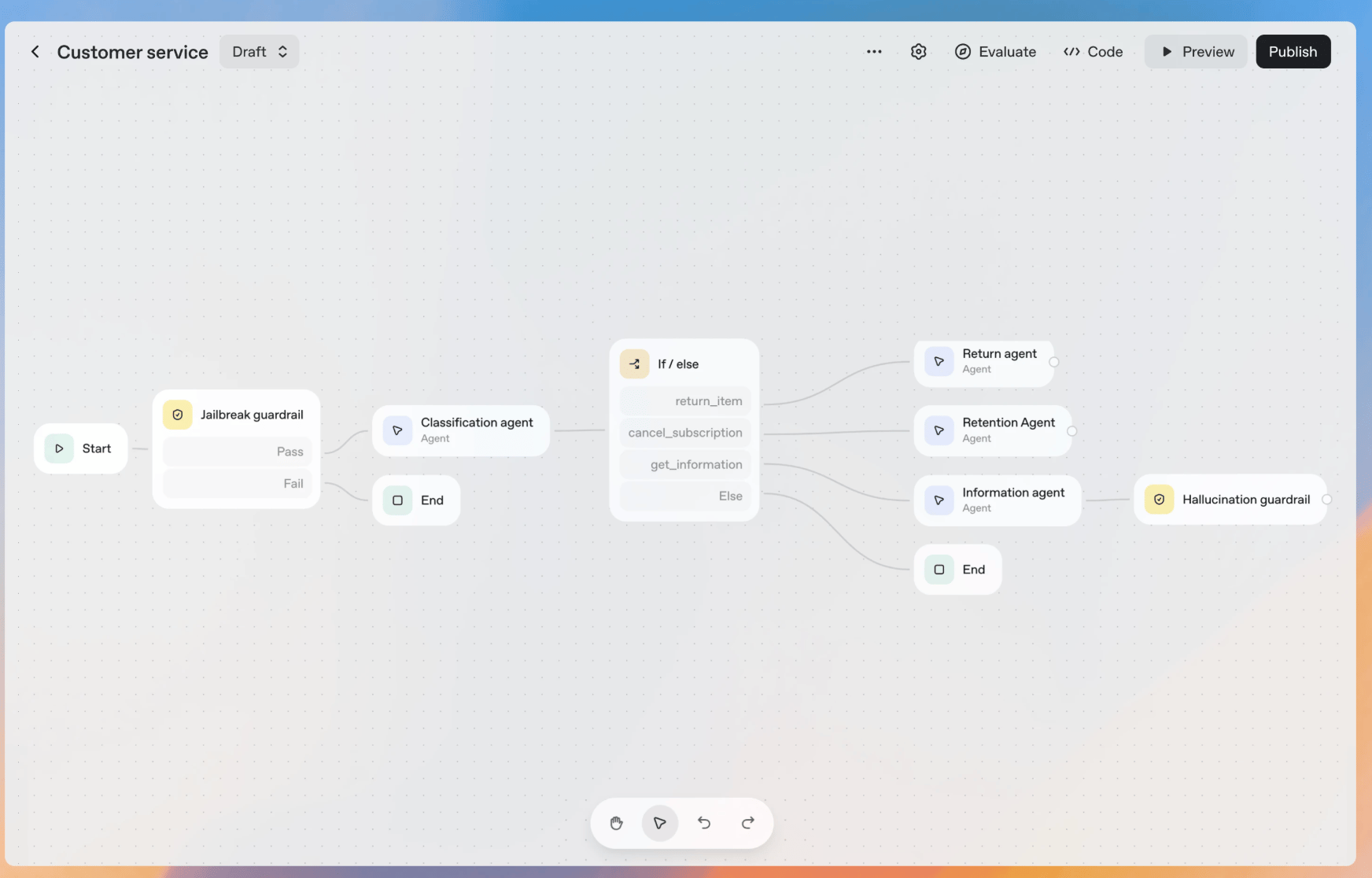The width and height of the screenshot is (1372, 878).
Task: Click the Jailbreak guardrail shield icon
Action: tap(178, 415)
